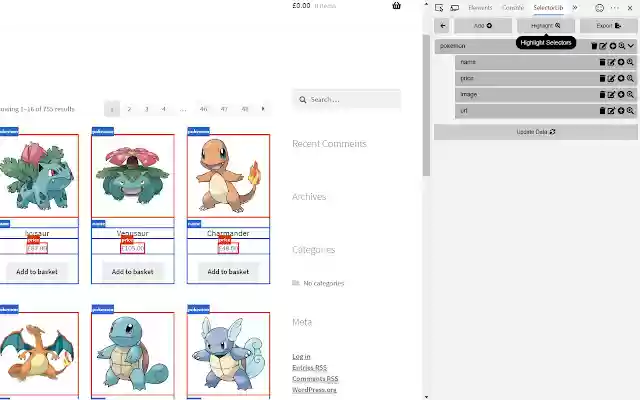Open the Elements tab in DevTools

[x=480, y=8]
